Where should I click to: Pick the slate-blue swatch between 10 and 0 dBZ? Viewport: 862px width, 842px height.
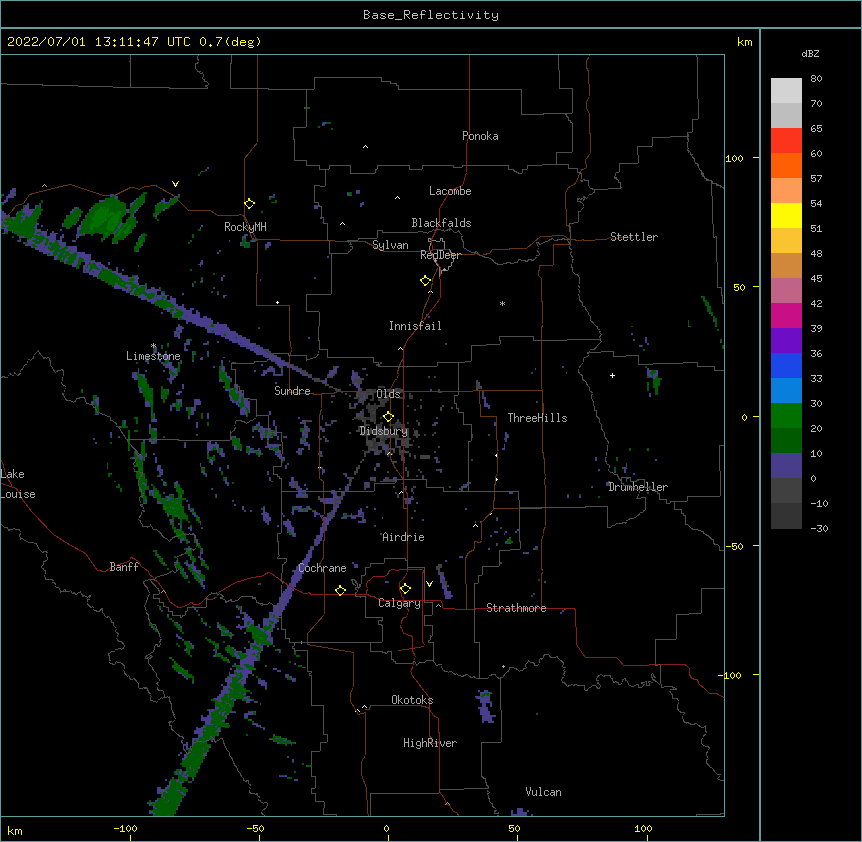point(786,466)
